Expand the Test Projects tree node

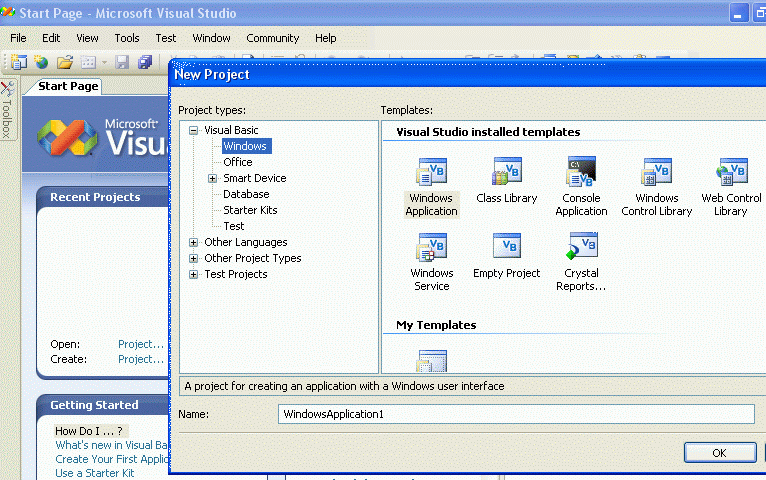193,274
